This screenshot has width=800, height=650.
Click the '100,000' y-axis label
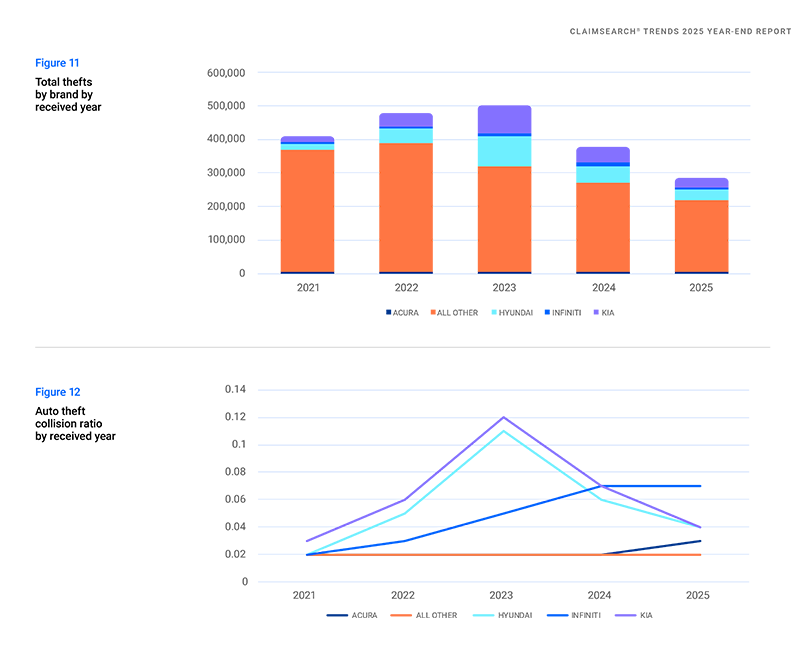pos(226,239)
